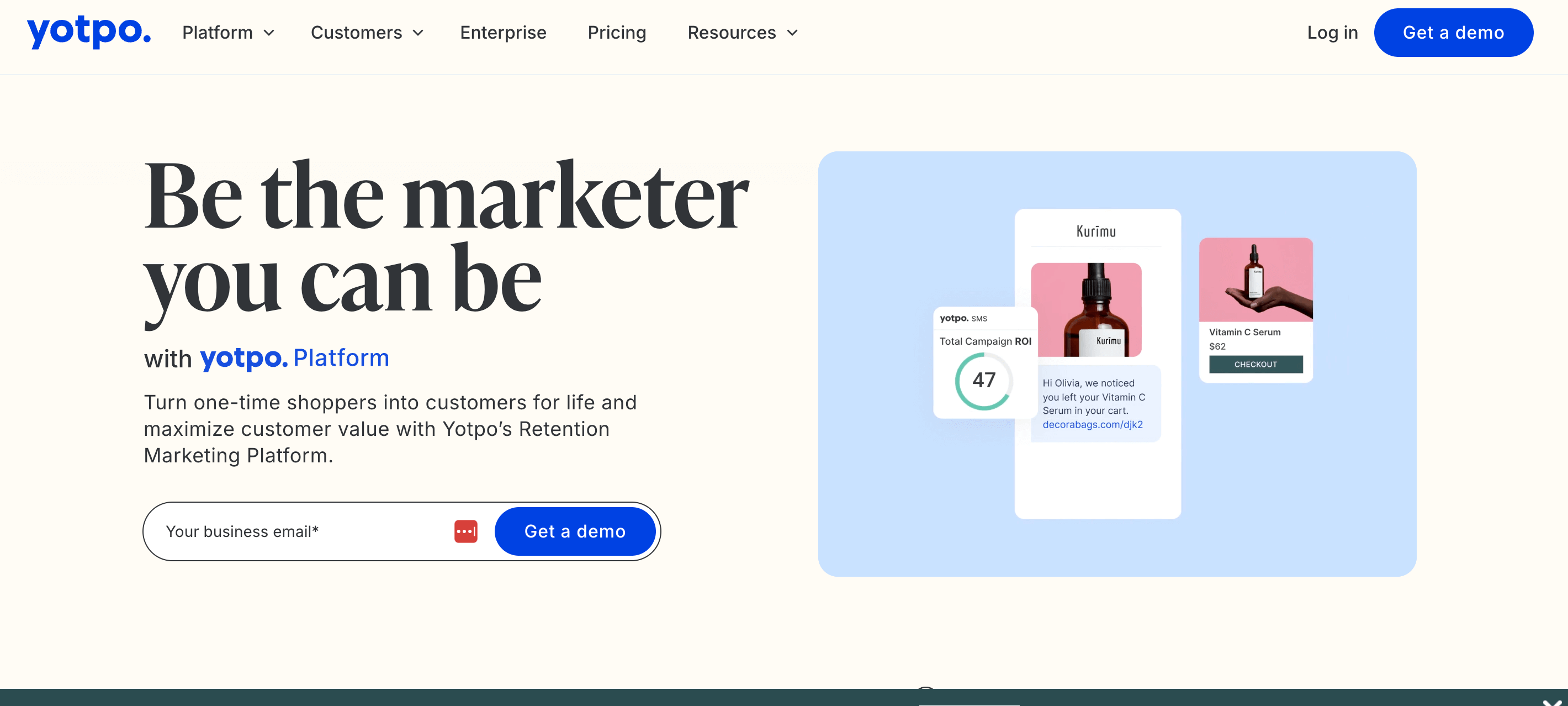The height and width of the screenshot is (706, 1568).
Task: Click the red password manager icon
Action: click(465, 531)
